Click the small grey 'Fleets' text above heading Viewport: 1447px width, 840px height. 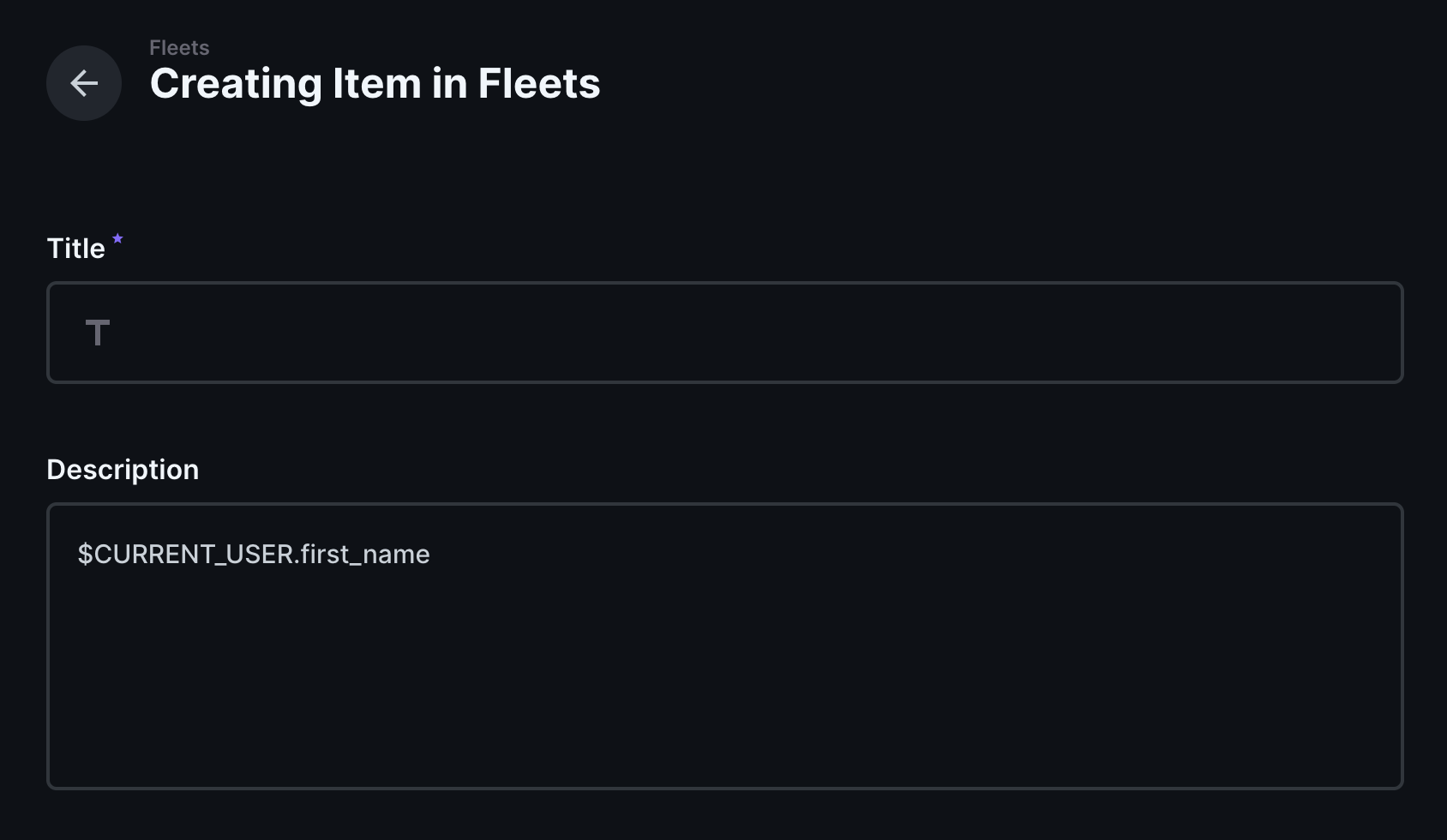(x=179, y=48)
